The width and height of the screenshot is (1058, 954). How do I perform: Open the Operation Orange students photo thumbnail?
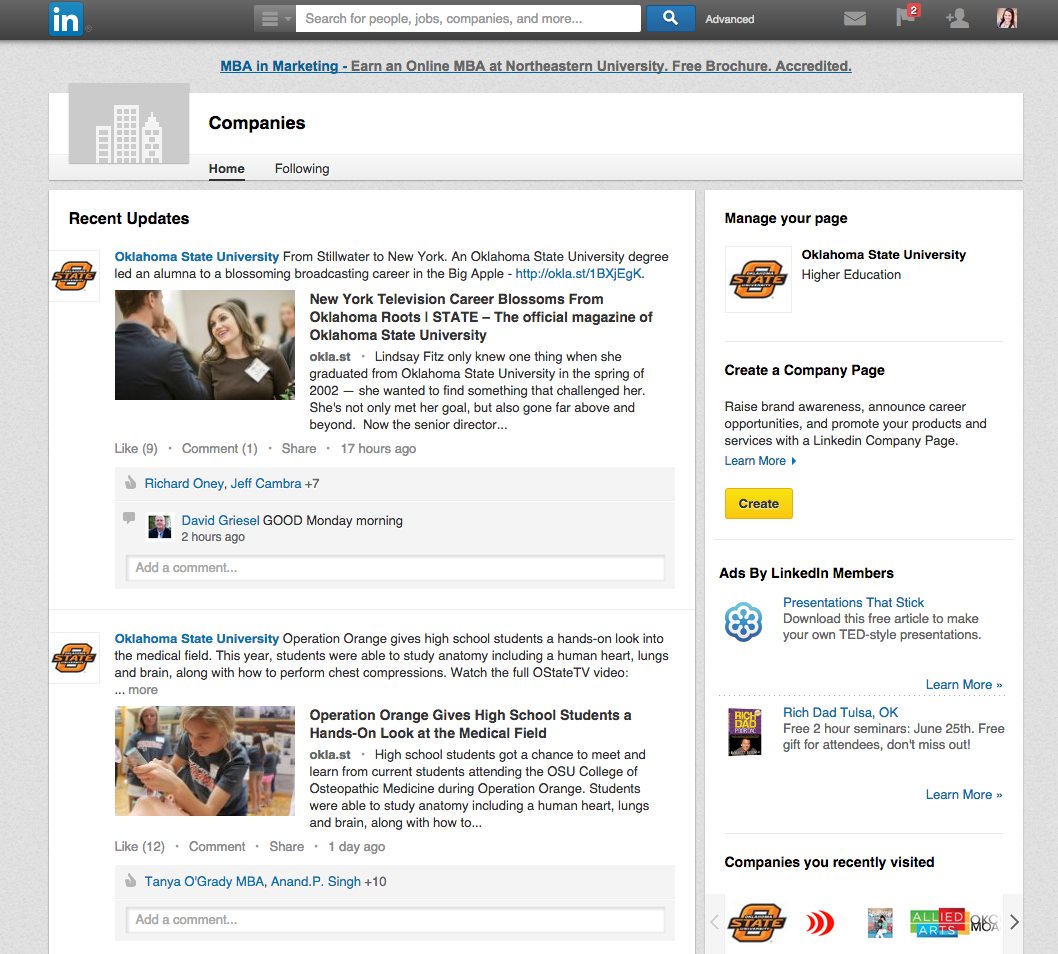(204, 761)
